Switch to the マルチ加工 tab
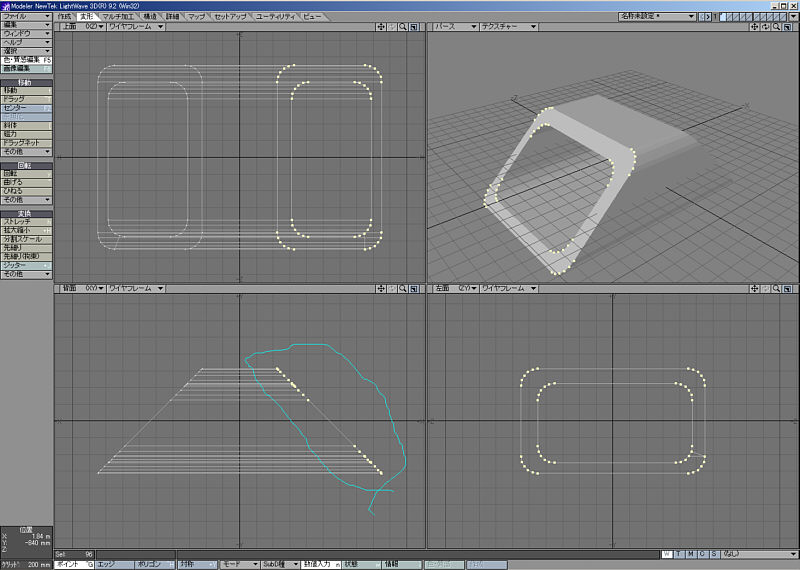 pos(120,17)
